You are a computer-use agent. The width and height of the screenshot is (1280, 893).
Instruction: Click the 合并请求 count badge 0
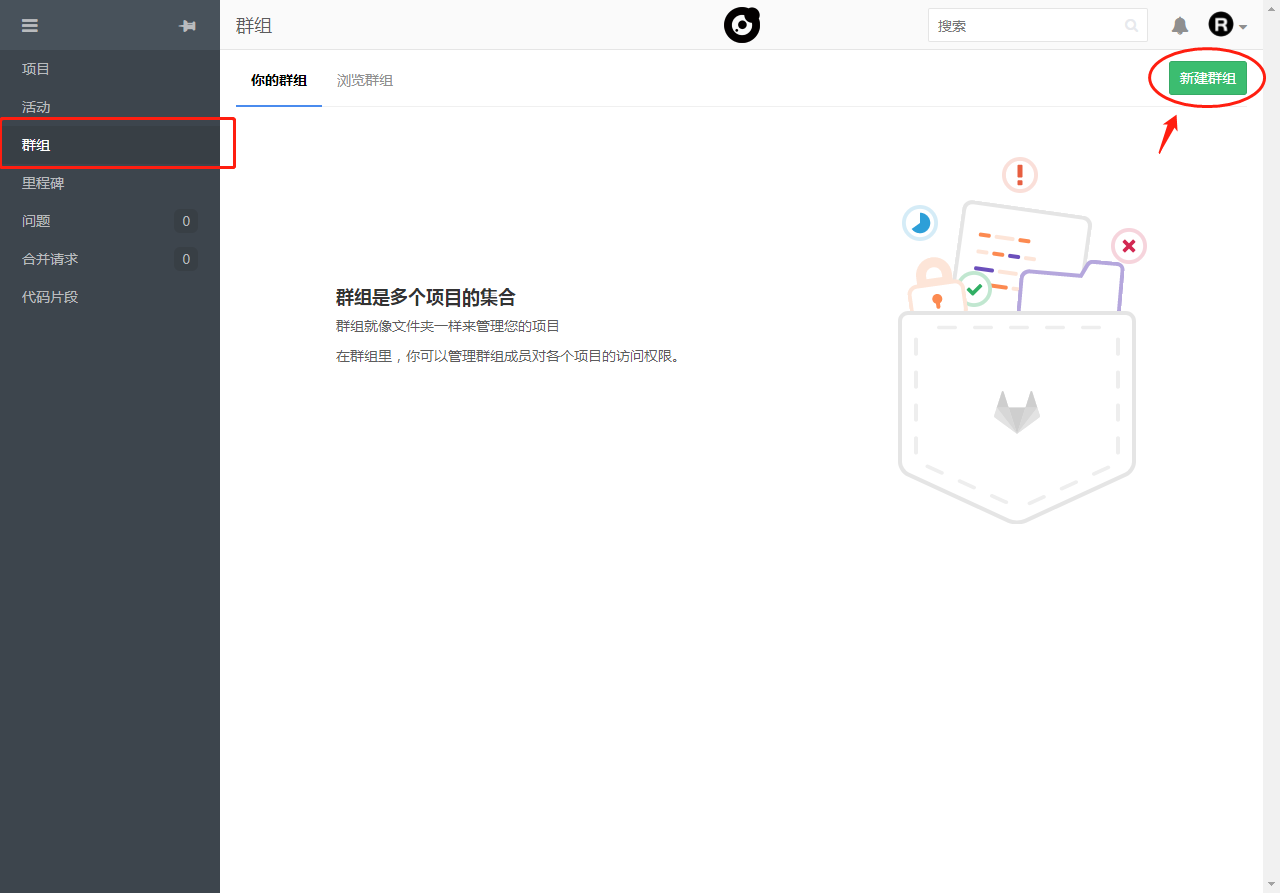(186, 259)
